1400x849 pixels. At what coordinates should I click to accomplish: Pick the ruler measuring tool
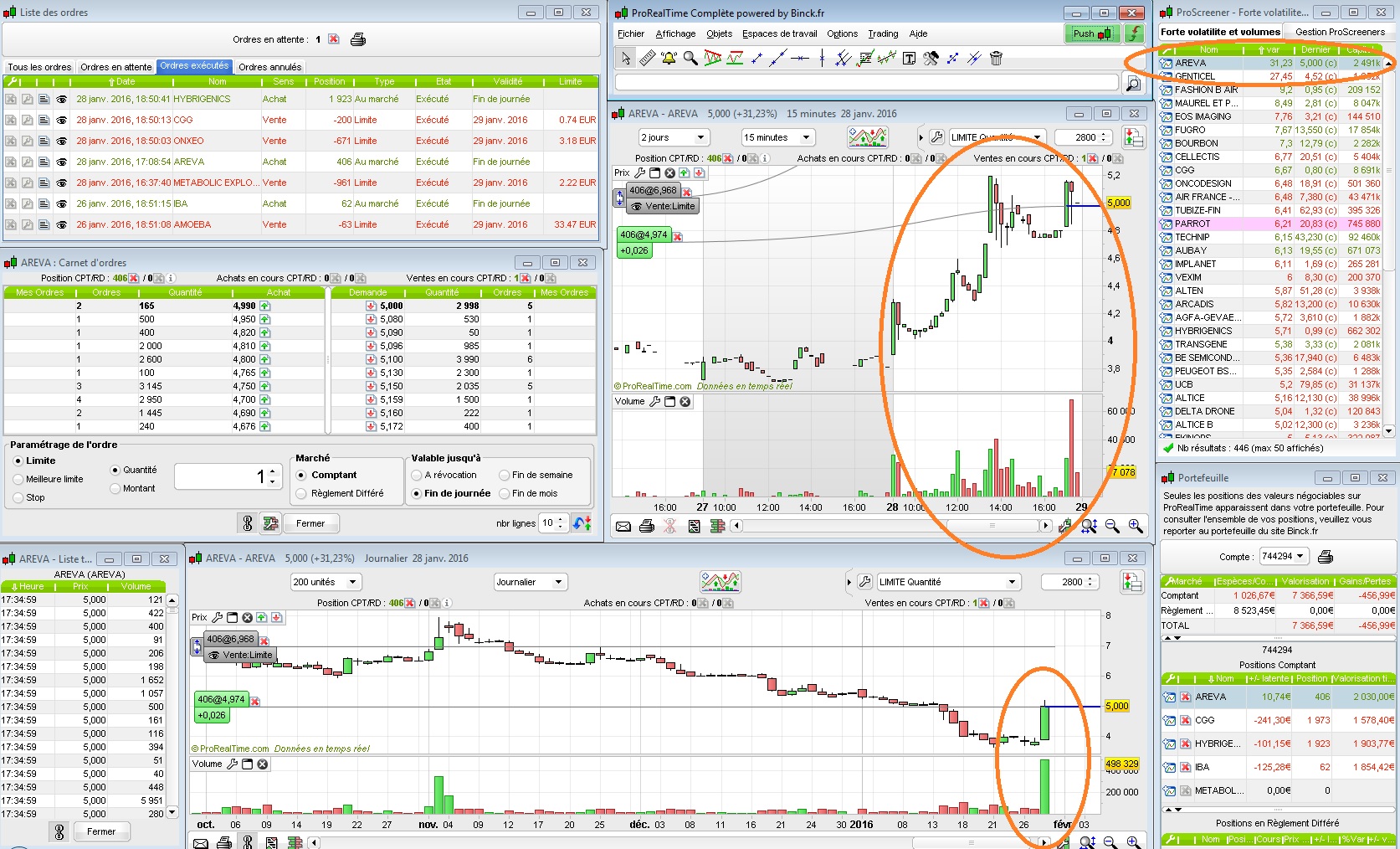[x=647, y=58]
